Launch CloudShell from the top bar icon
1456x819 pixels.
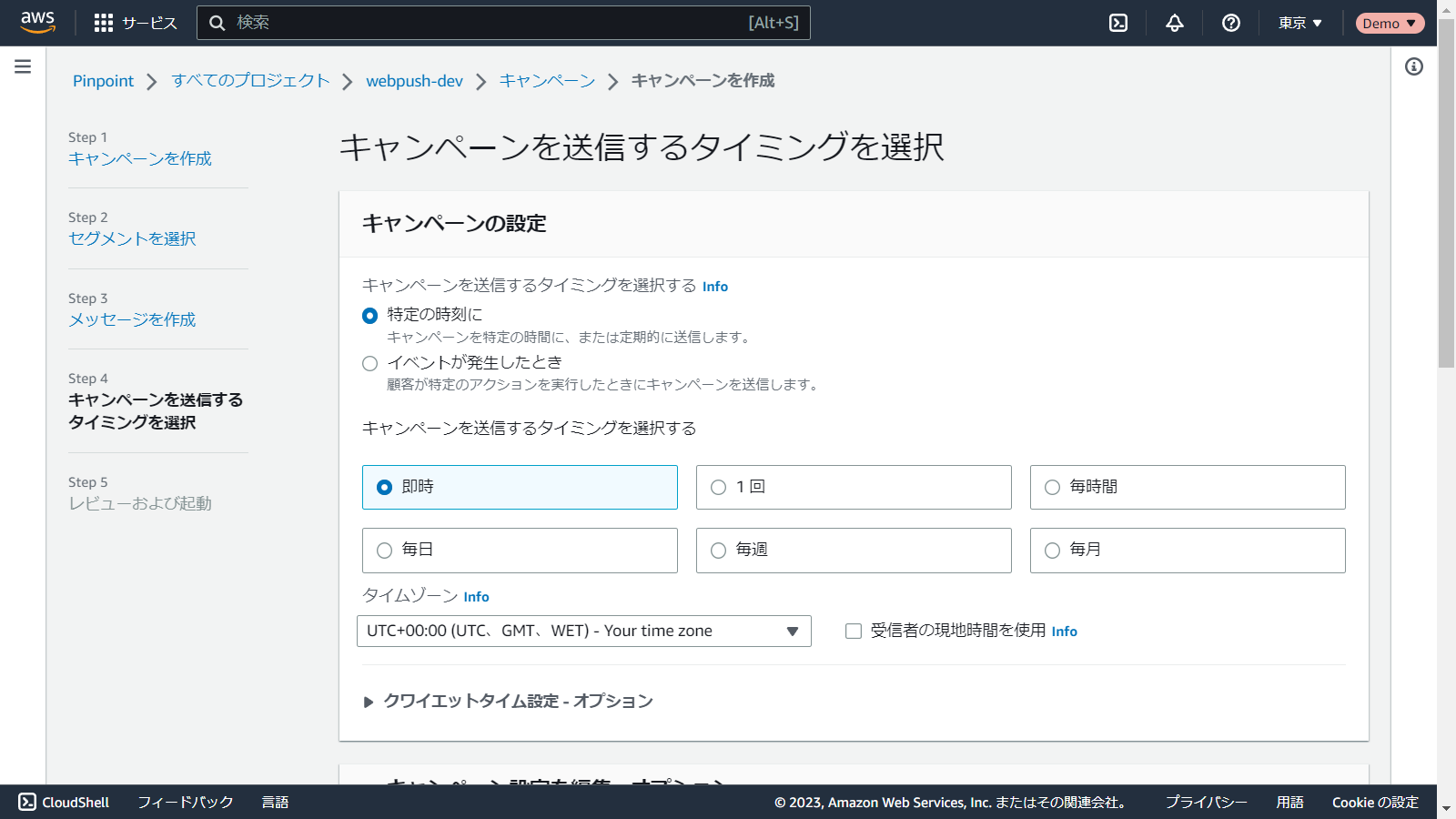(1118, 23)
